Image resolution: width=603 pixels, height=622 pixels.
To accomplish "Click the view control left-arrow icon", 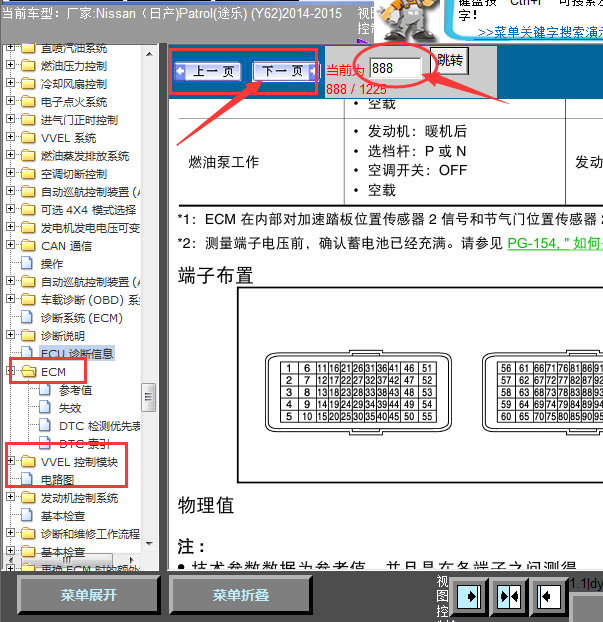I will pyautogui.click(x=549, y=596).
